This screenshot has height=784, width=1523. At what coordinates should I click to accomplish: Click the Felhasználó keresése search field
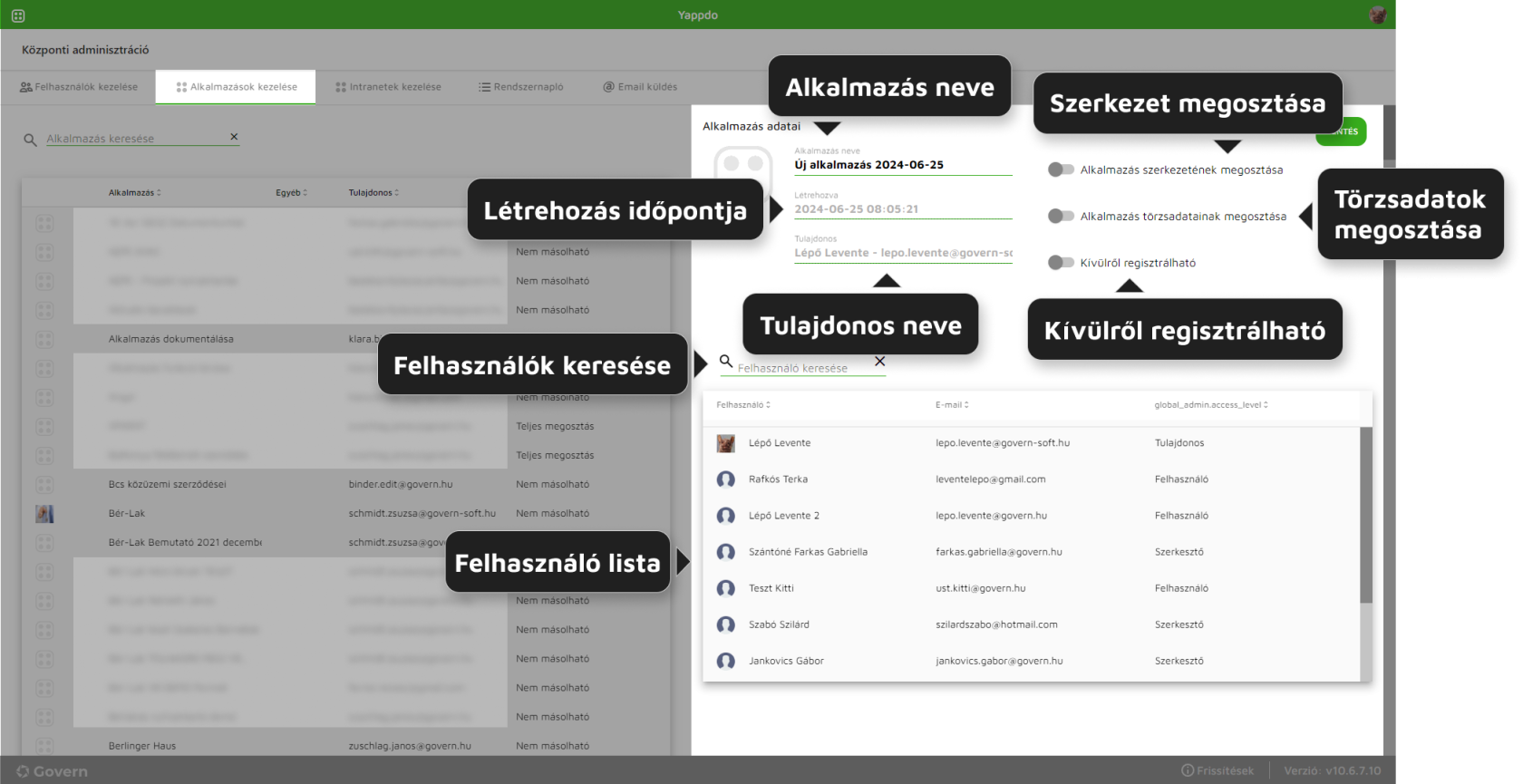click(804, 368)
